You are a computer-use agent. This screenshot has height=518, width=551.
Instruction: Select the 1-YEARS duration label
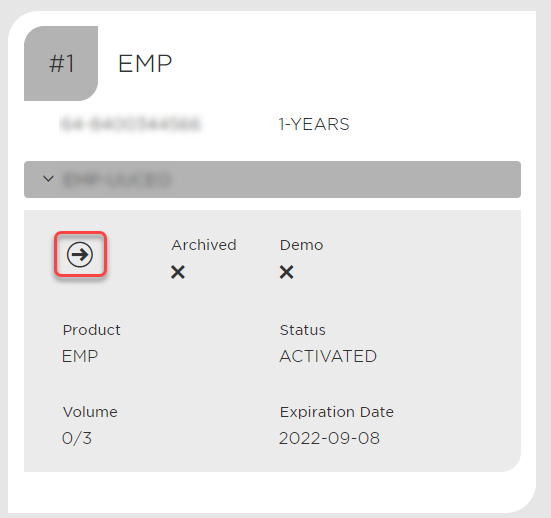coord(314,124)
